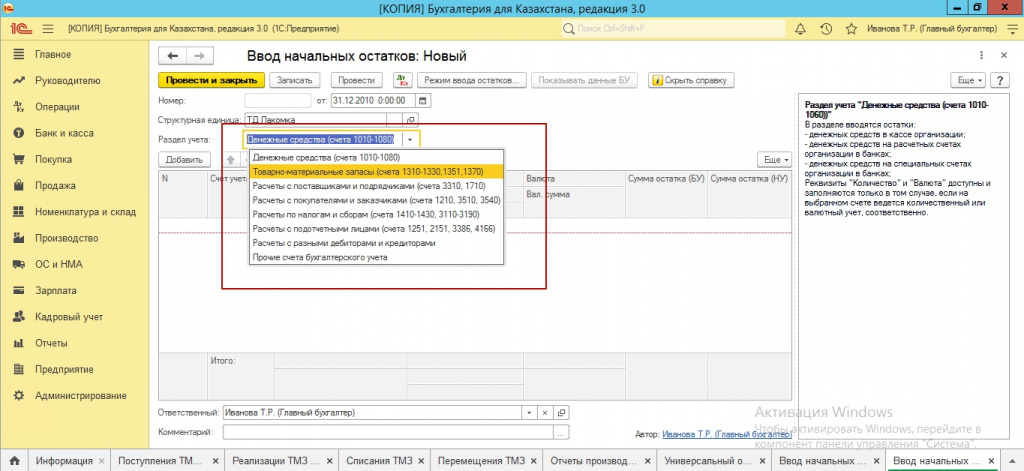Click the Добавить row button
The height and width of the screenshot is (471, 1024).
point(184,159)
